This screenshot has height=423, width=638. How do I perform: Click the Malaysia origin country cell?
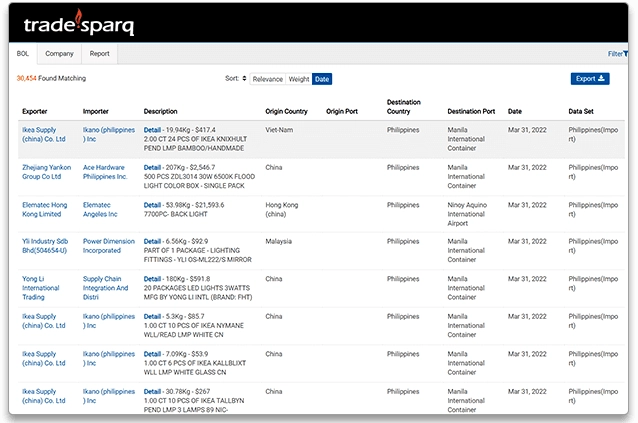pos(279,242)
